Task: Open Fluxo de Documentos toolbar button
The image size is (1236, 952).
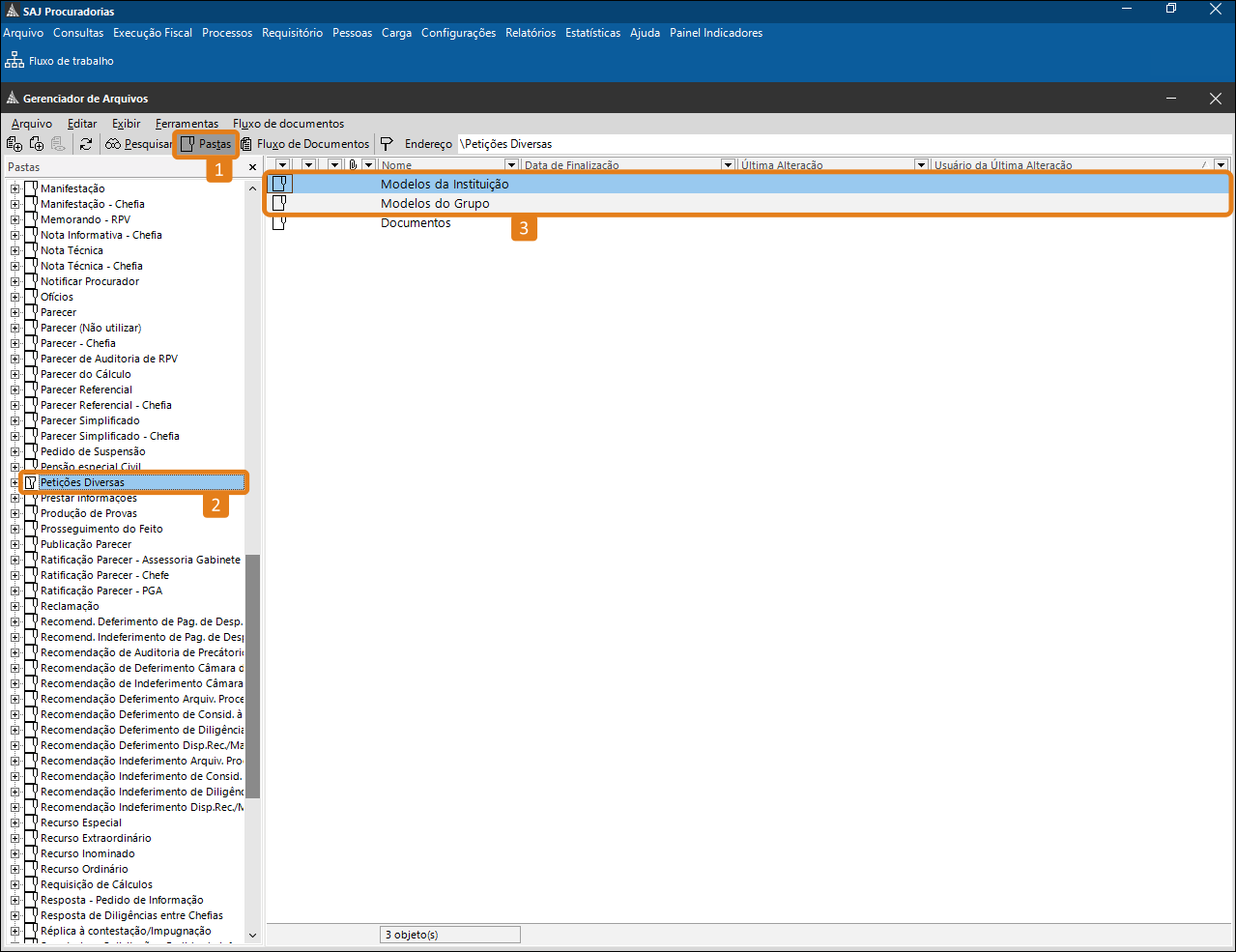Action: pos(305,144)
